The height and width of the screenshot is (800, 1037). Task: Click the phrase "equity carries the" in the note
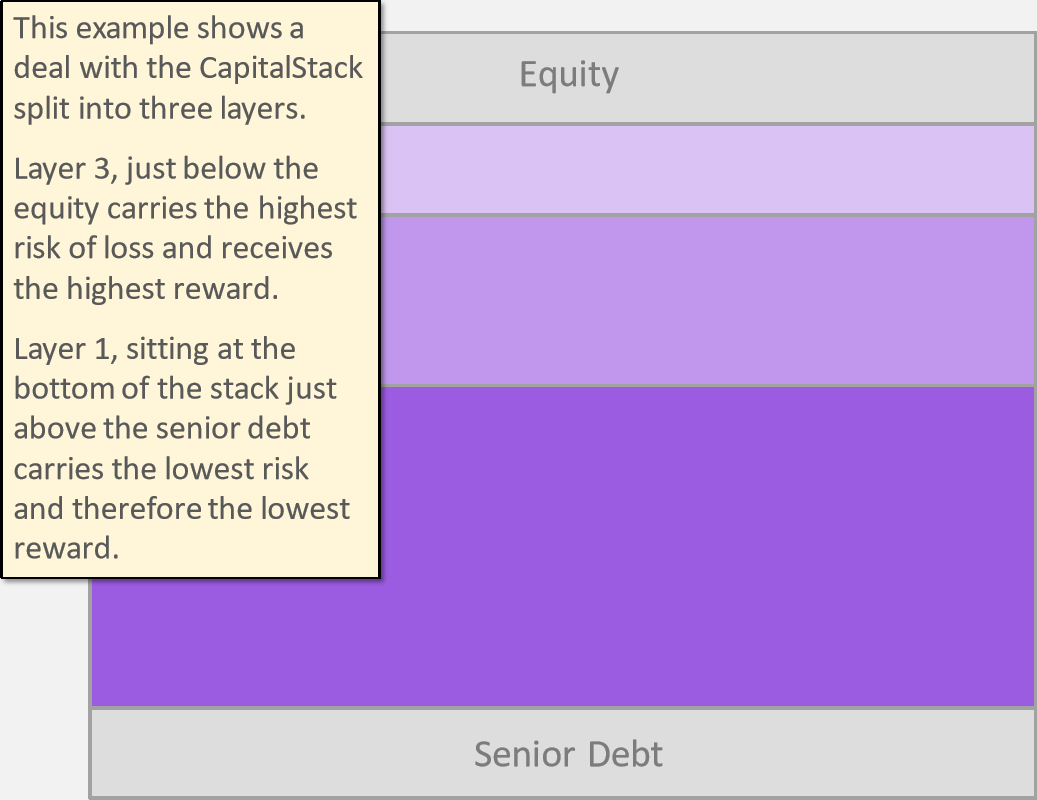tap(132, 209)
